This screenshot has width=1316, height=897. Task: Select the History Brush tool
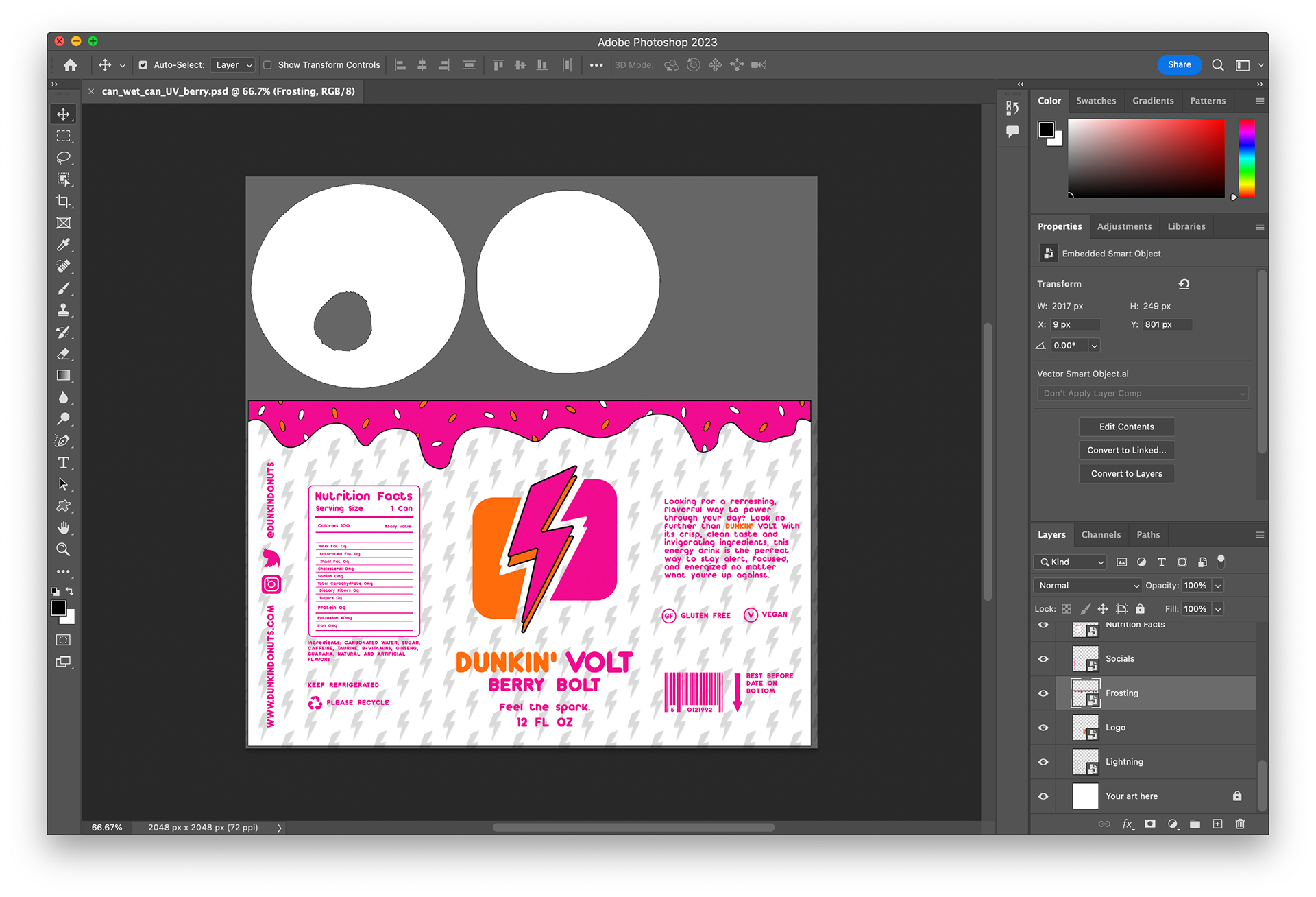tap(63, 332)
